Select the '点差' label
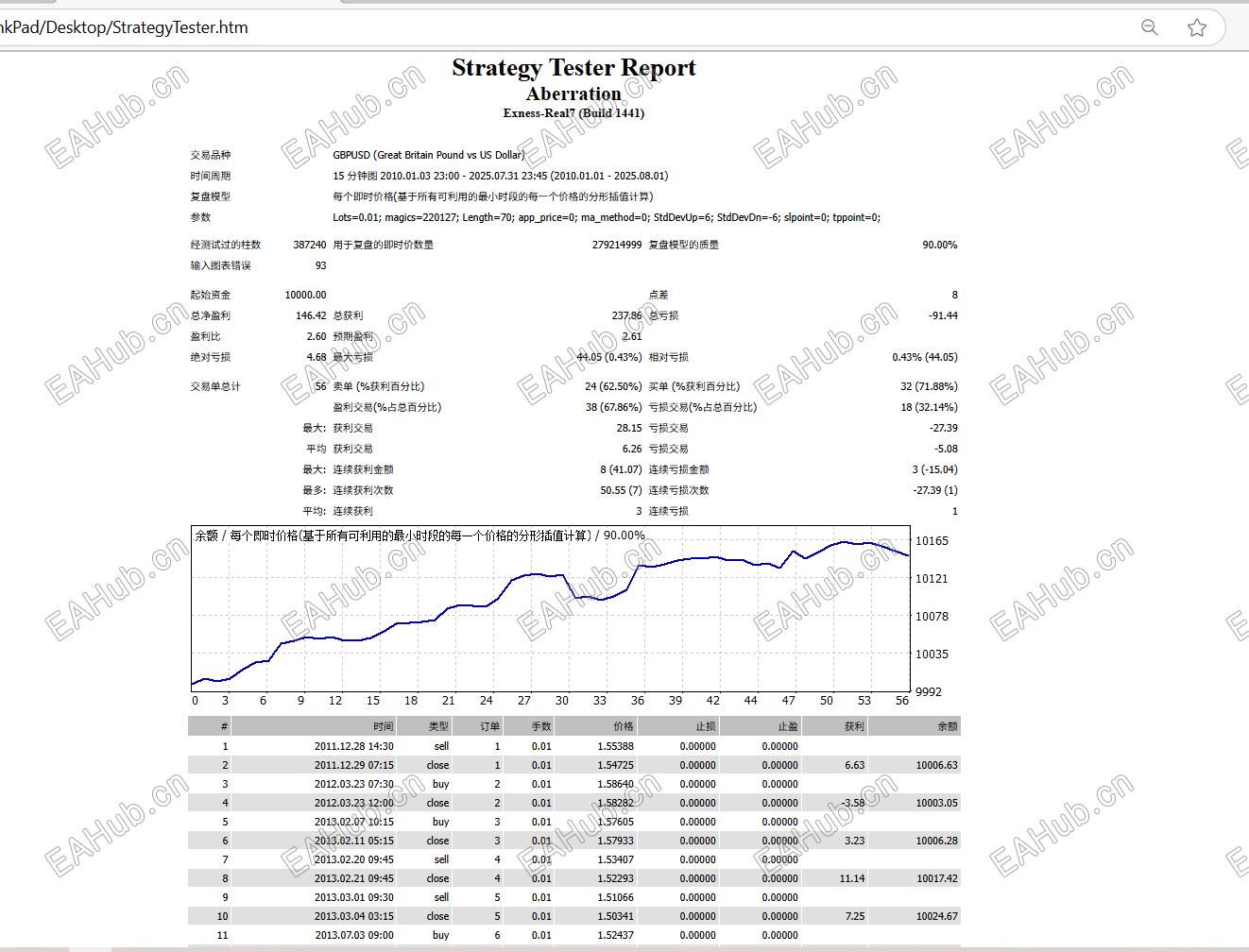Screen dimensions: 1249x952 coord(659,295)
